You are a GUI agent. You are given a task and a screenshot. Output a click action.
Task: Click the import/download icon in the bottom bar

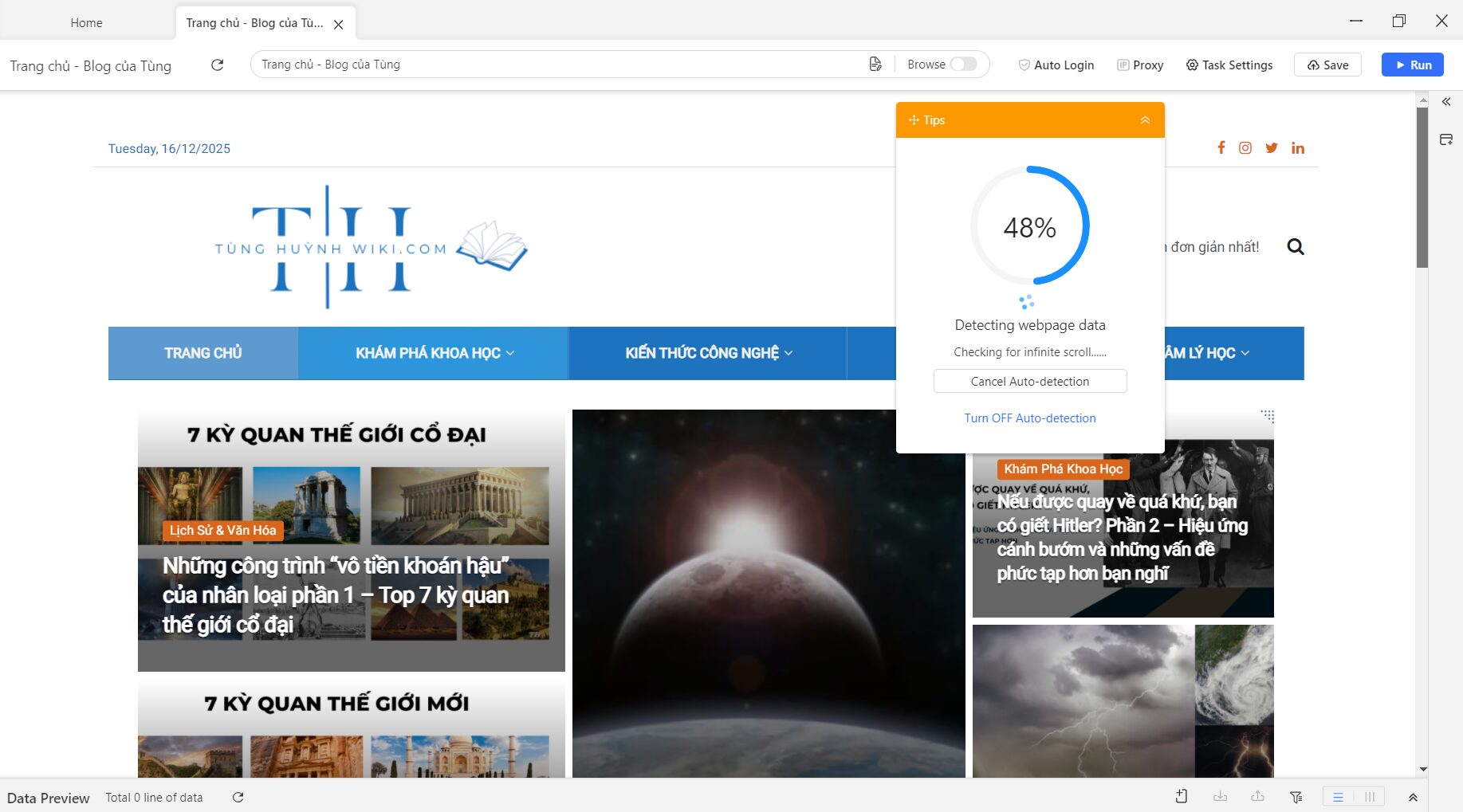tap(1221, 796)
